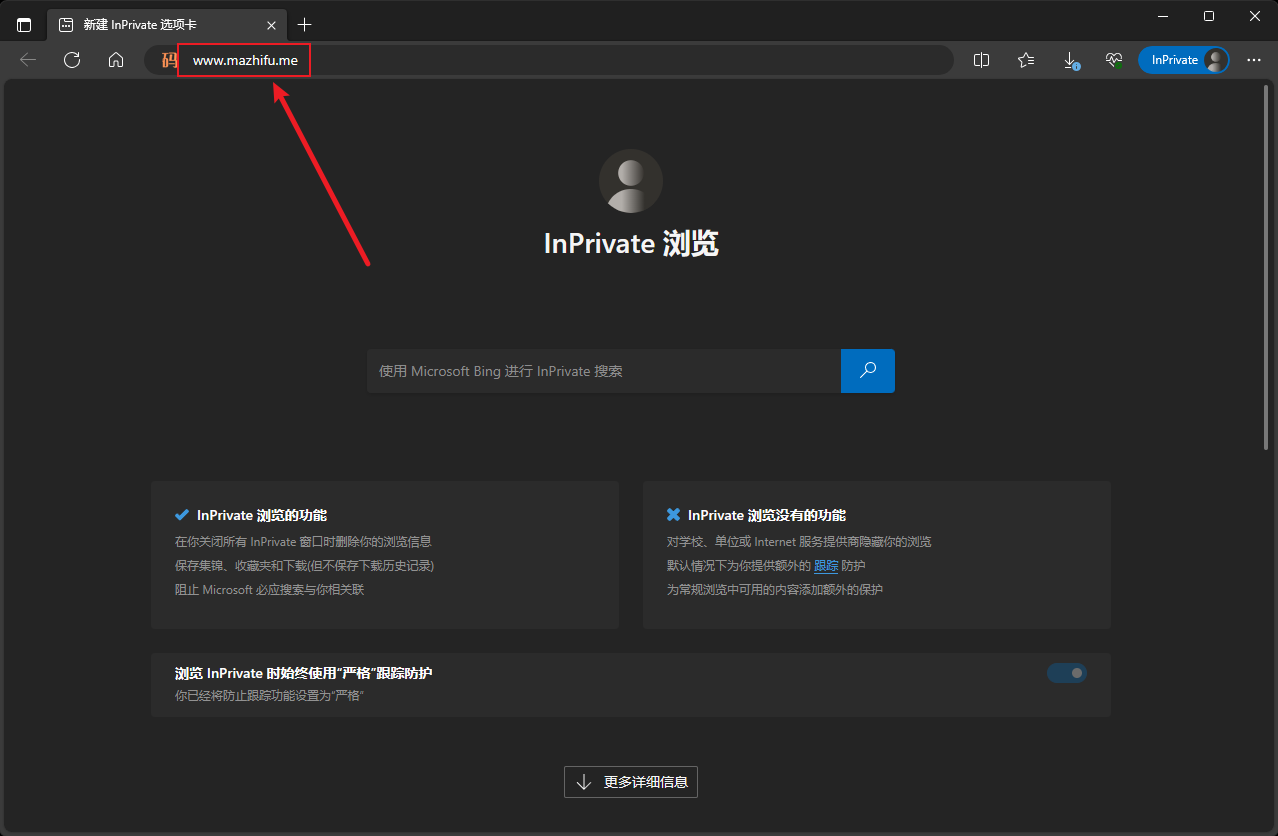Refresh the page with reload icon

(x=72, y=60)
